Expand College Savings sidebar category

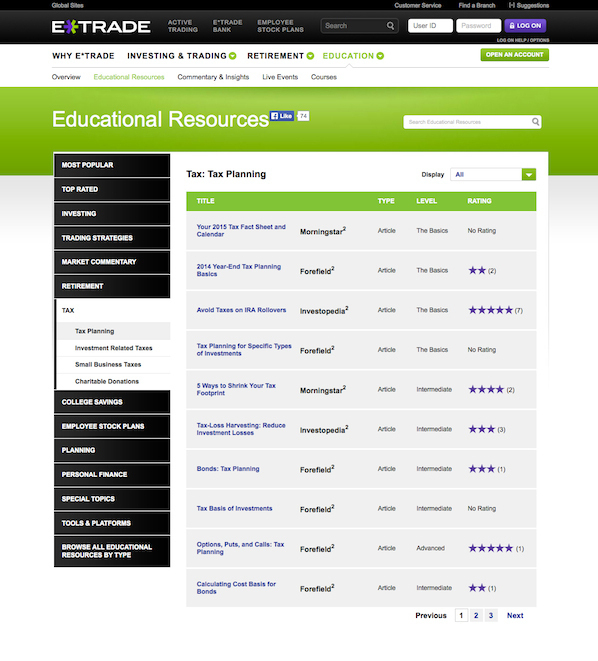tap(112, 402)
